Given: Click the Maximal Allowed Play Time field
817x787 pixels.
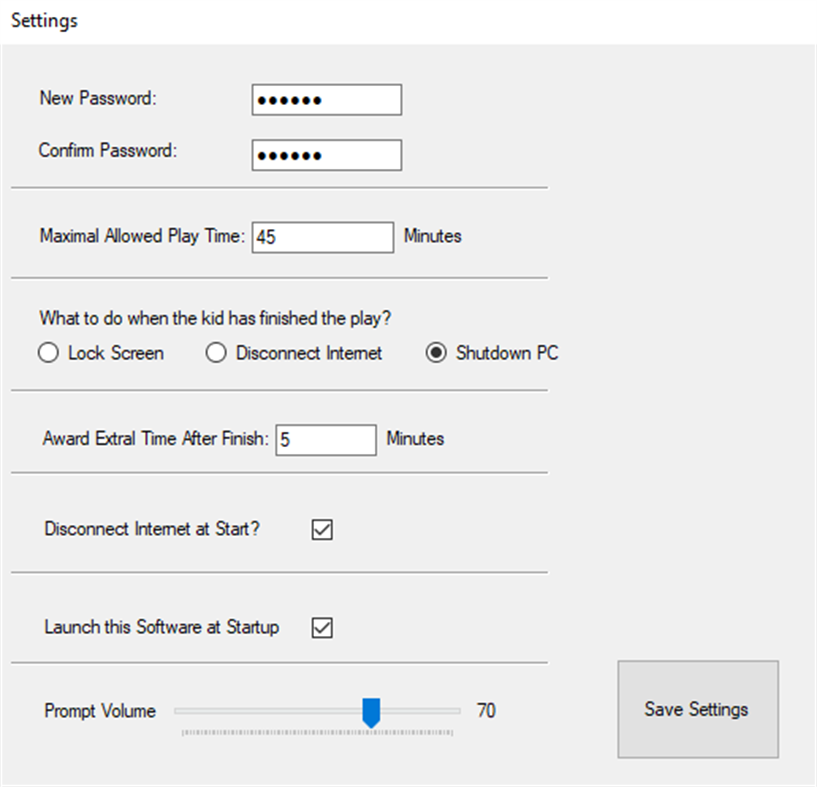Looking at the screenshot, I should click(322, 237).
